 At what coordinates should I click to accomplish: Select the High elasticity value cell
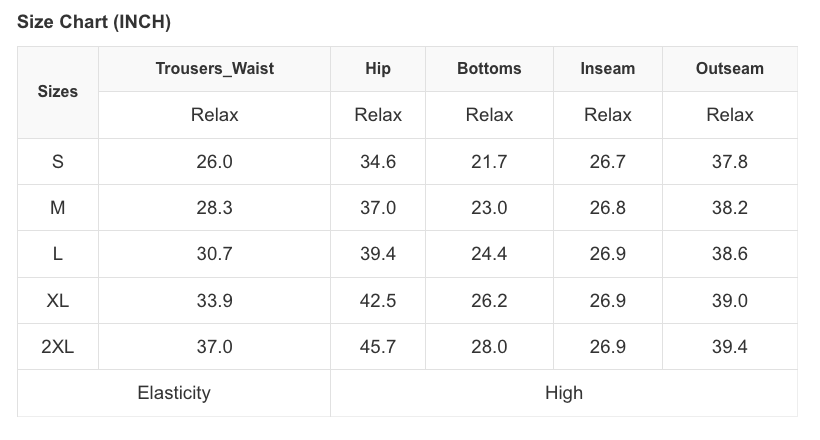point(564,393)
